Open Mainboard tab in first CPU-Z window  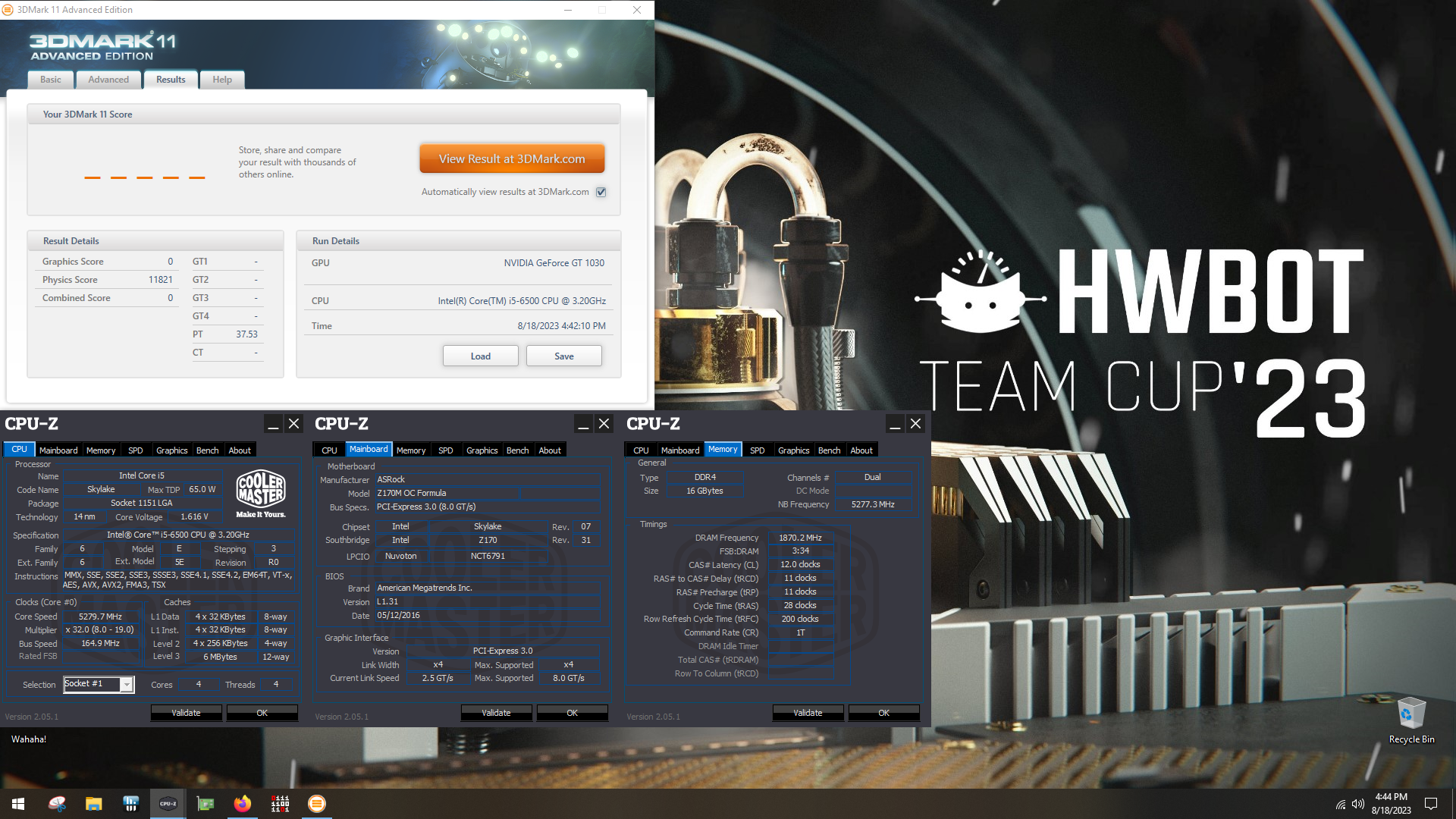click(58, 450)
